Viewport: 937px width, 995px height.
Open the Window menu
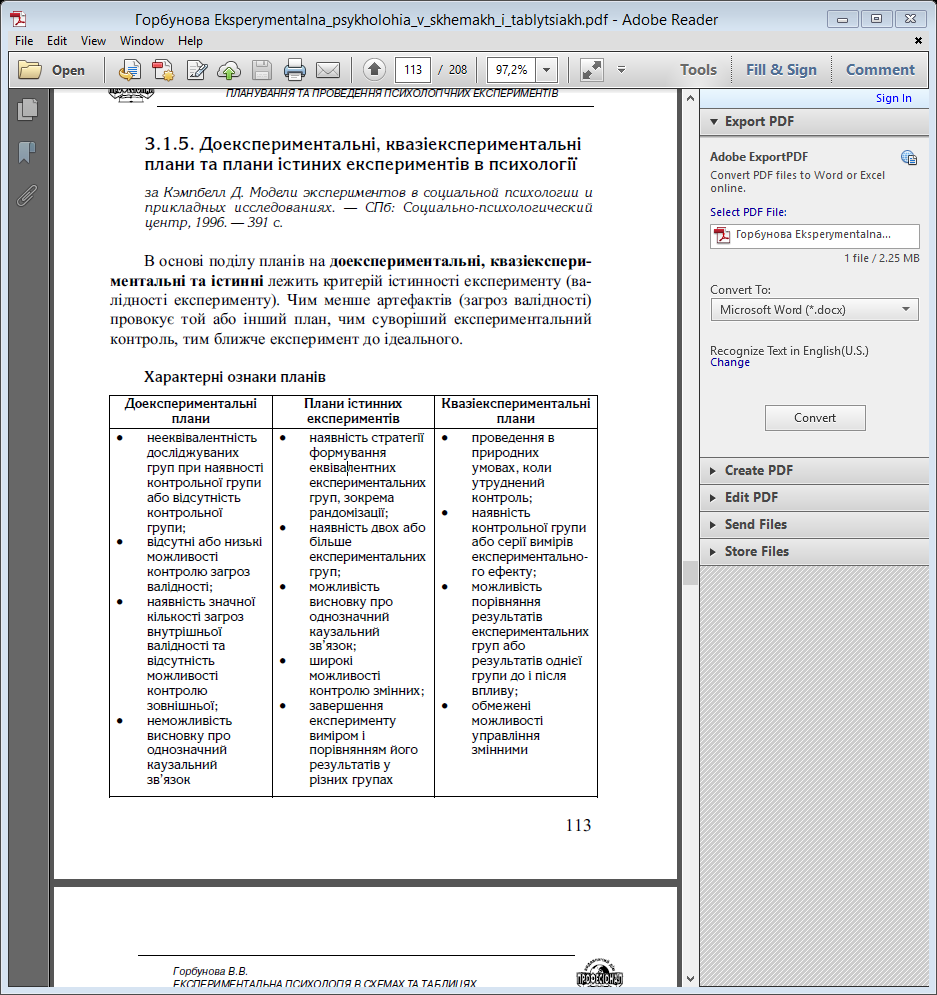(x=142, y=41)
